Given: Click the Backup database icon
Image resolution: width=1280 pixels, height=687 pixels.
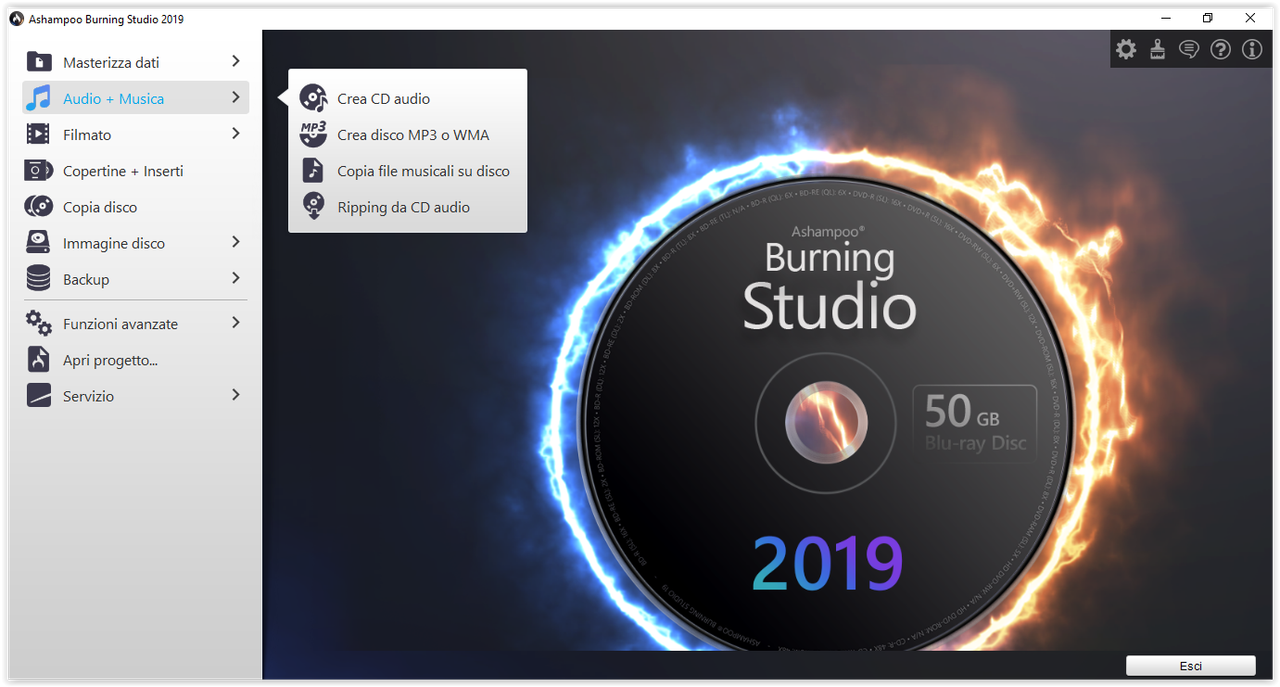Looking at the screenshot, I should 38,279.
